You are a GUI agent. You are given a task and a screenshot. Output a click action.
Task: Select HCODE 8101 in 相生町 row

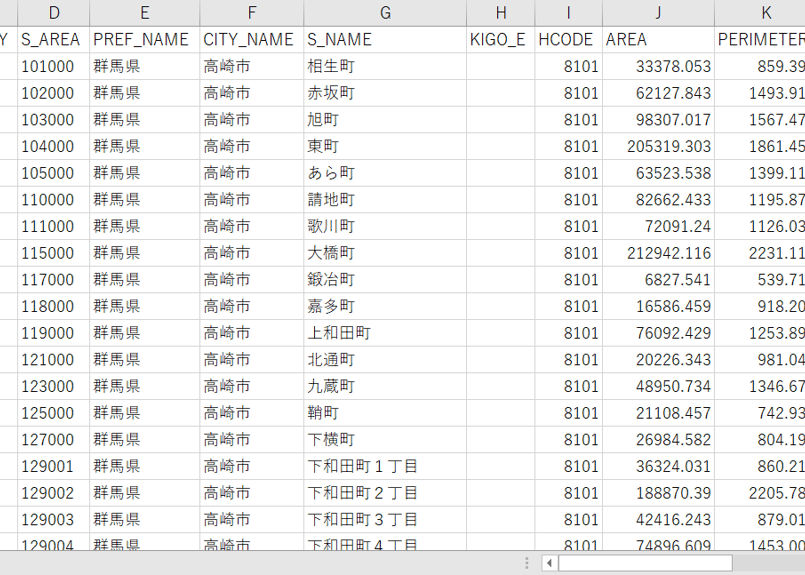click(568, 66)
